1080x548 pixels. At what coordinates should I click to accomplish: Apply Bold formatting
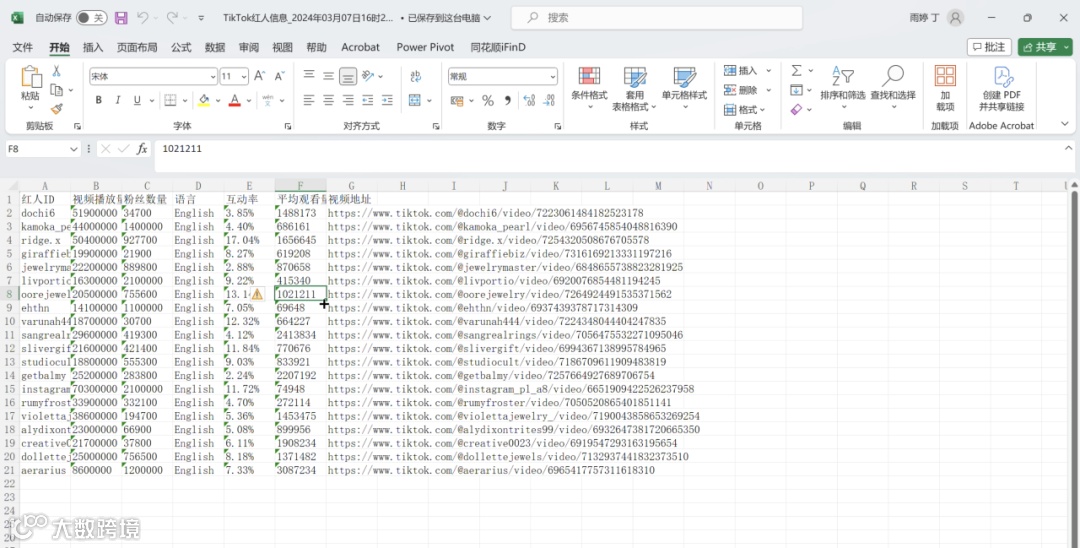pos(98,101)
